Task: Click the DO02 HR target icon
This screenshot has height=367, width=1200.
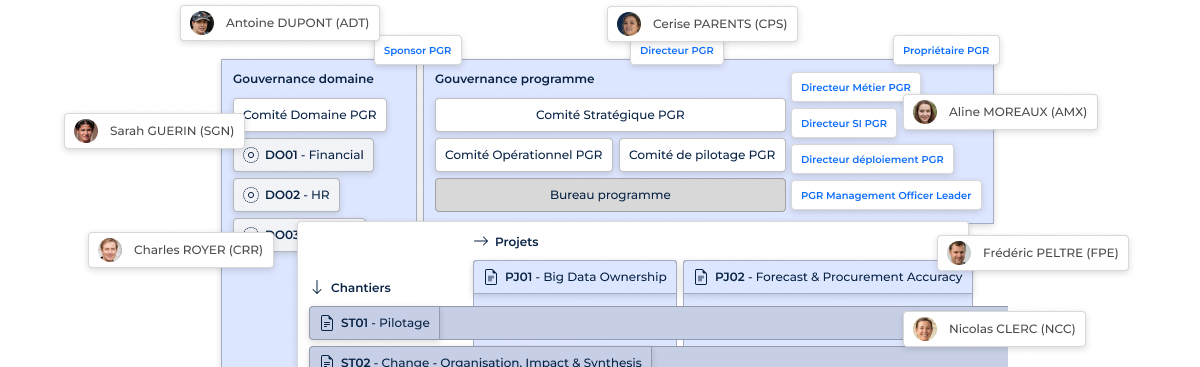Action: pyautogui.click(x=251, y=195)
